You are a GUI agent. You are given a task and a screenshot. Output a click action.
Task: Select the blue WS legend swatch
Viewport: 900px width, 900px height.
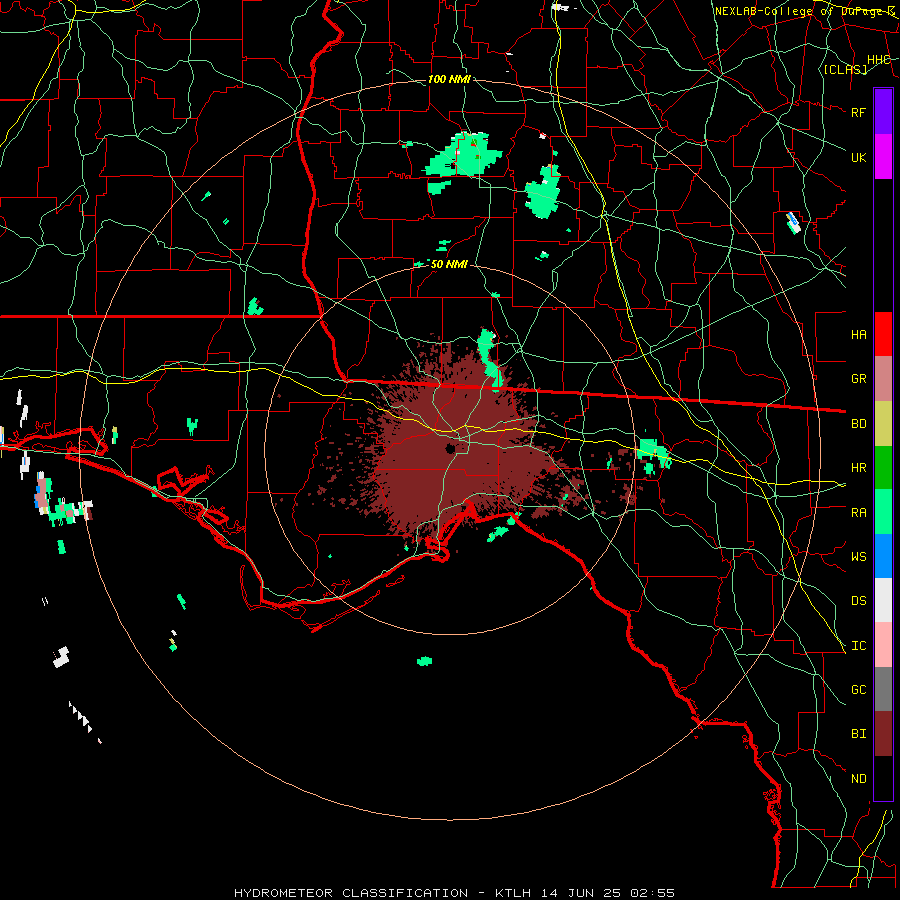pyautogui.click(x=883, y=556)
